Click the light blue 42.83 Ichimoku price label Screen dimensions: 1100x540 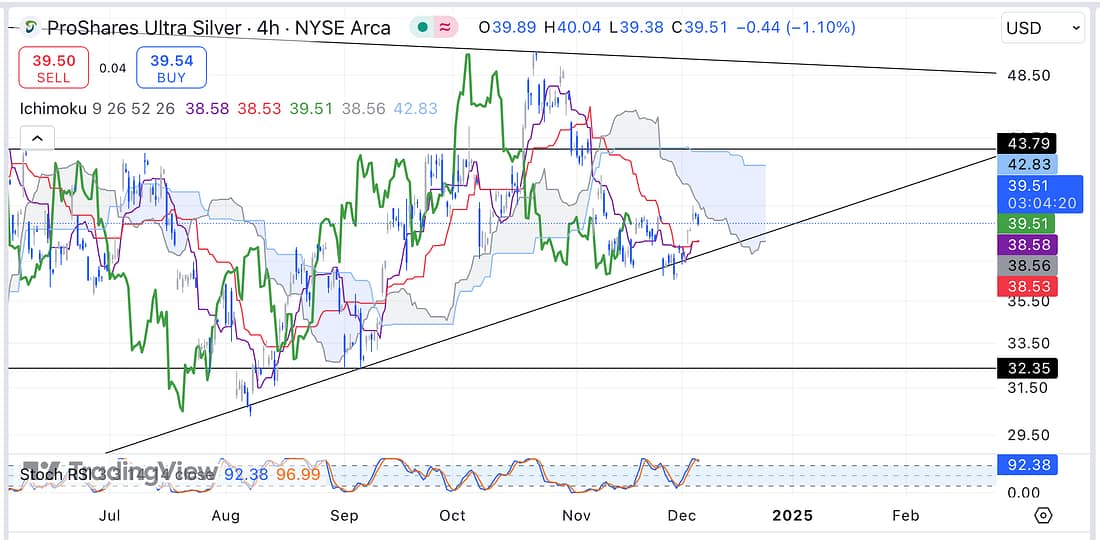click(1027, 164)
